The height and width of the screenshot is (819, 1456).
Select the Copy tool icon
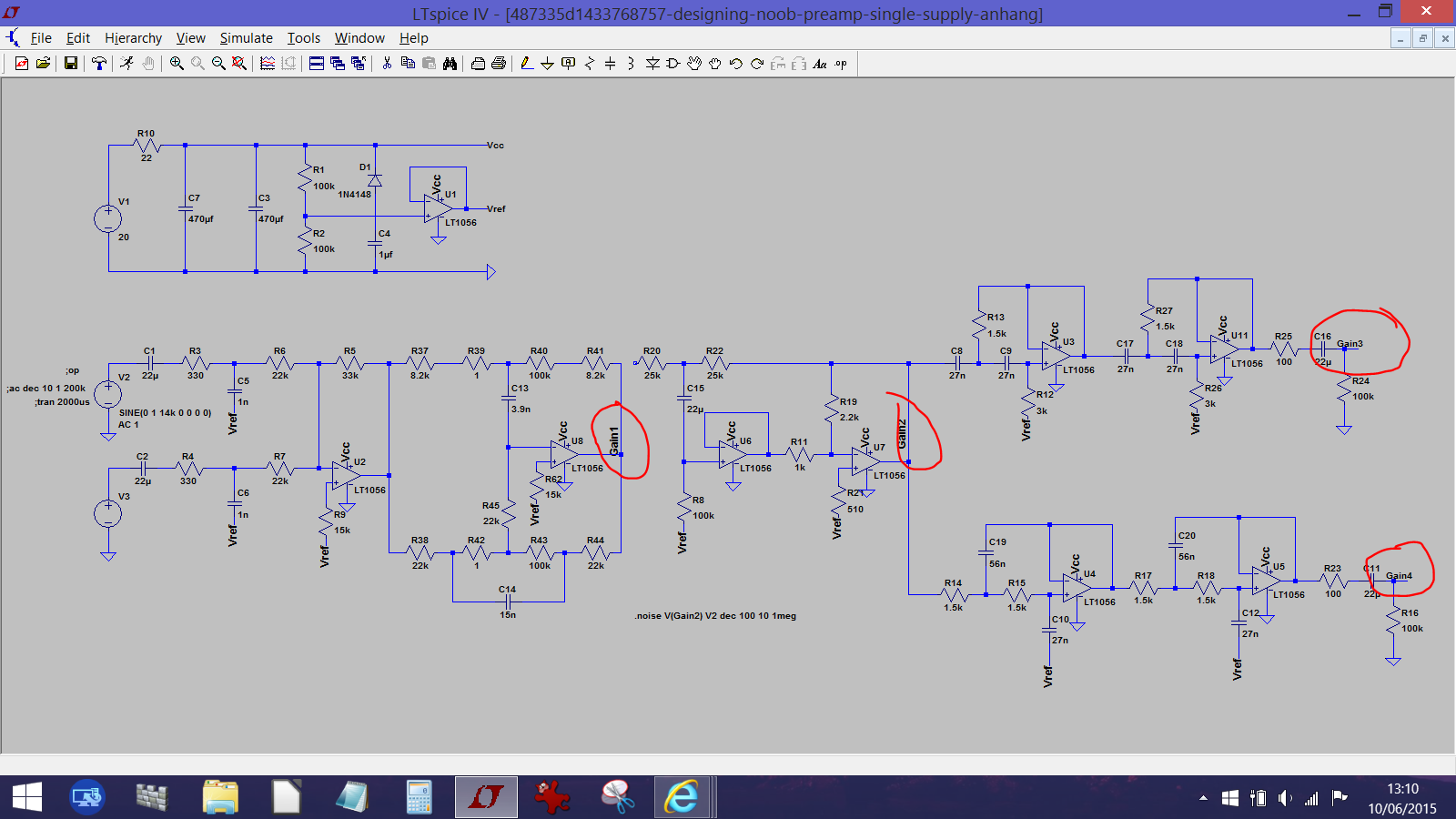point(408,64)
